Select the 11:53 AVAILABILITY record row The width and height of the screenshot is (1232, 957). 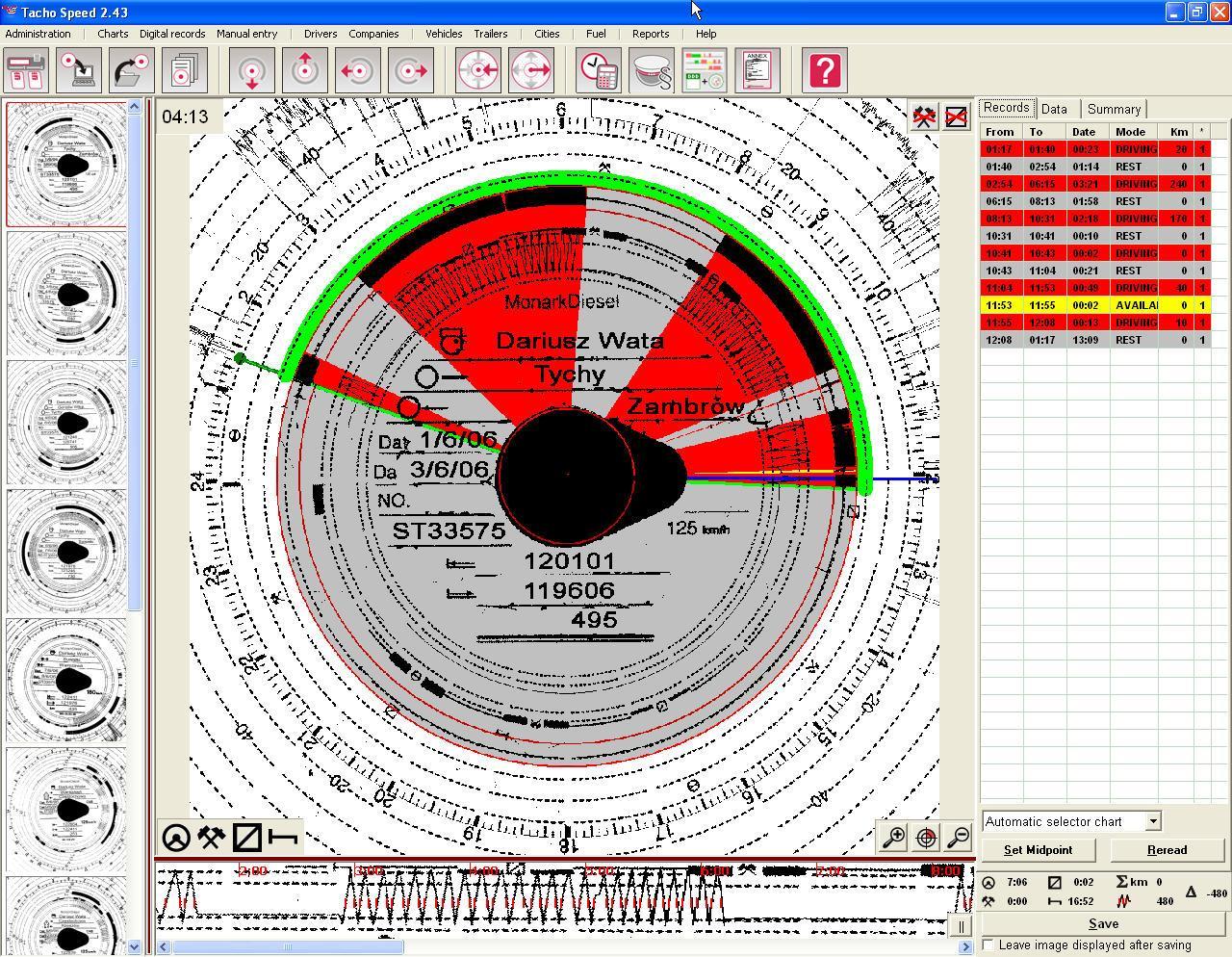pyautogui.click(x=1095, y=305)
